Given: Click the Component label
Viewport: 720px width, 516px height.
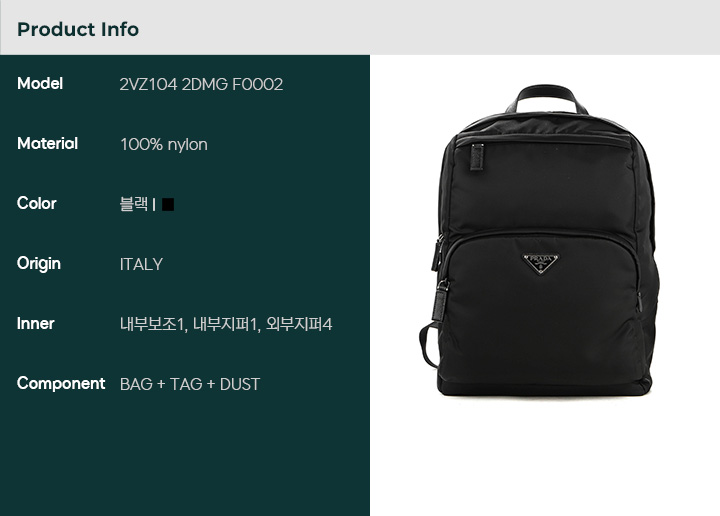Looking at the screenshot, I should [61, 383].
